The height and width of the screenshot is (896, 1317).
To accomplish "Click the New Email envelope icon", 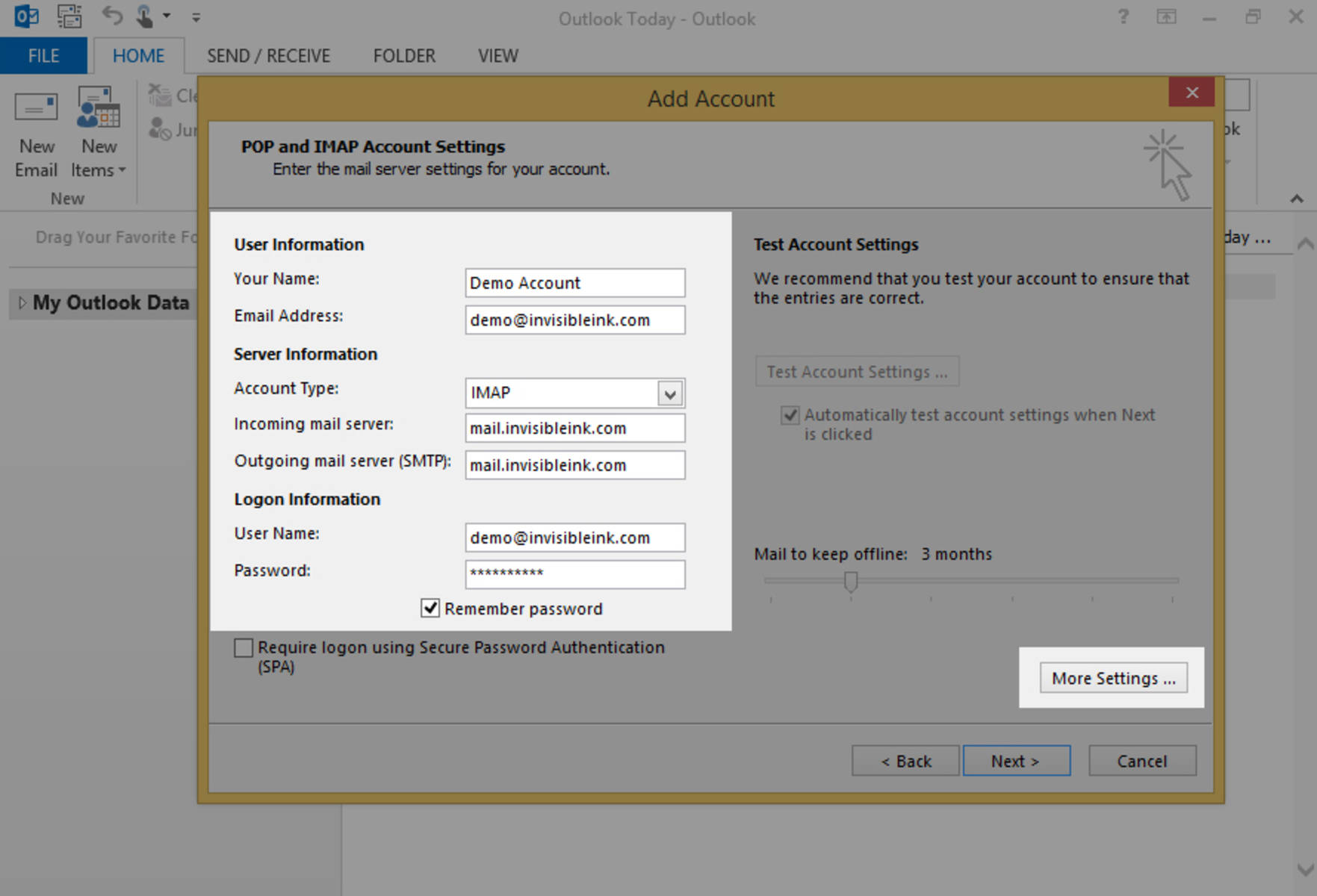I will coord(36,108).
